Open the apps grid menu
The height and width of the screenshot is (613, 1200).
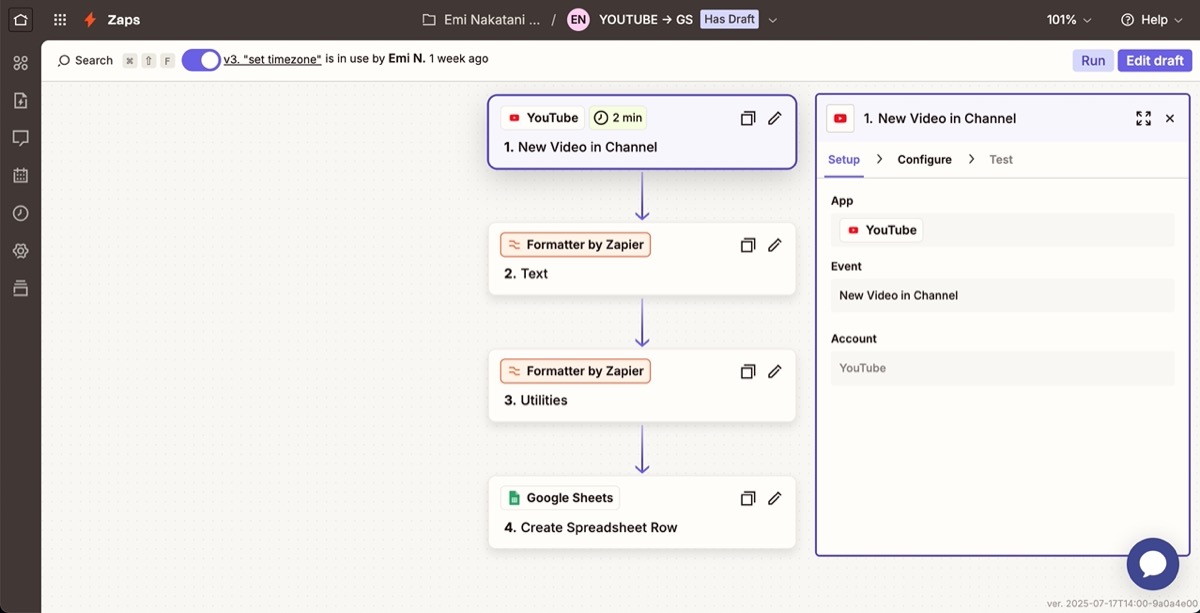[x=60, y=20]
